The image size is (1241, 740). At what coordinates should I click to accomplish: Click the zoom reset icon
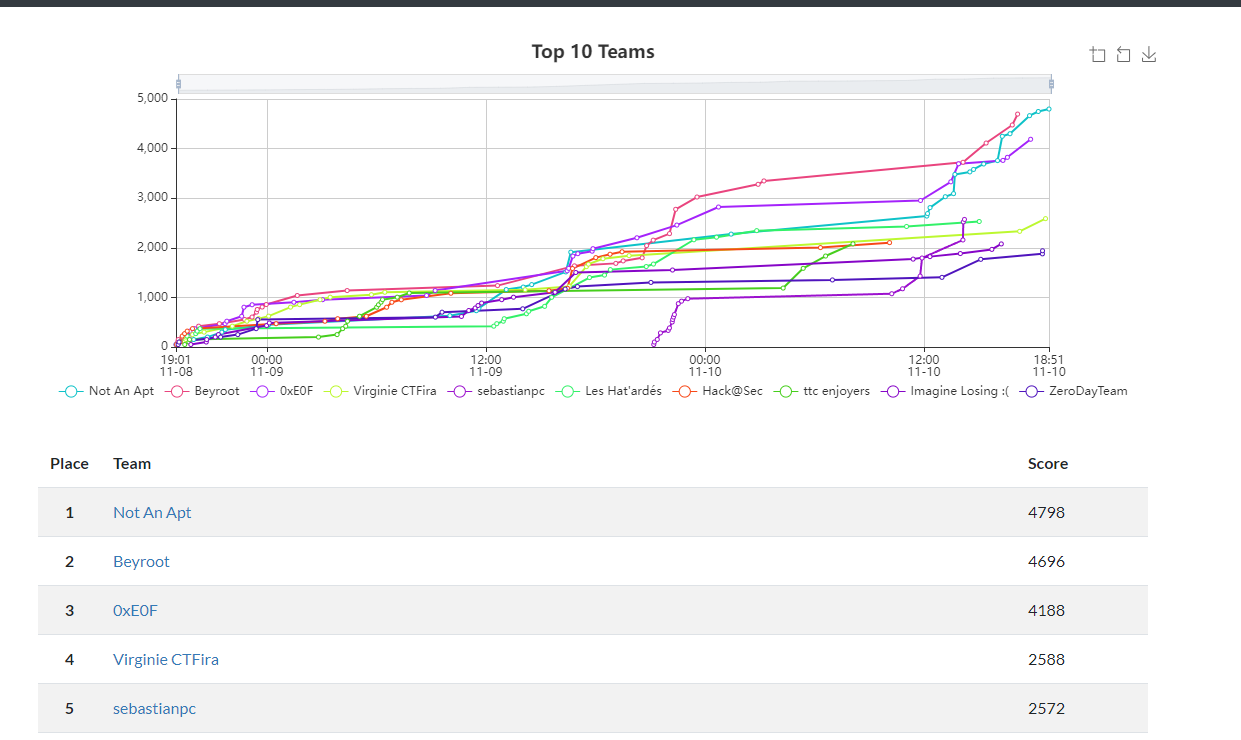coord(1123,54)
